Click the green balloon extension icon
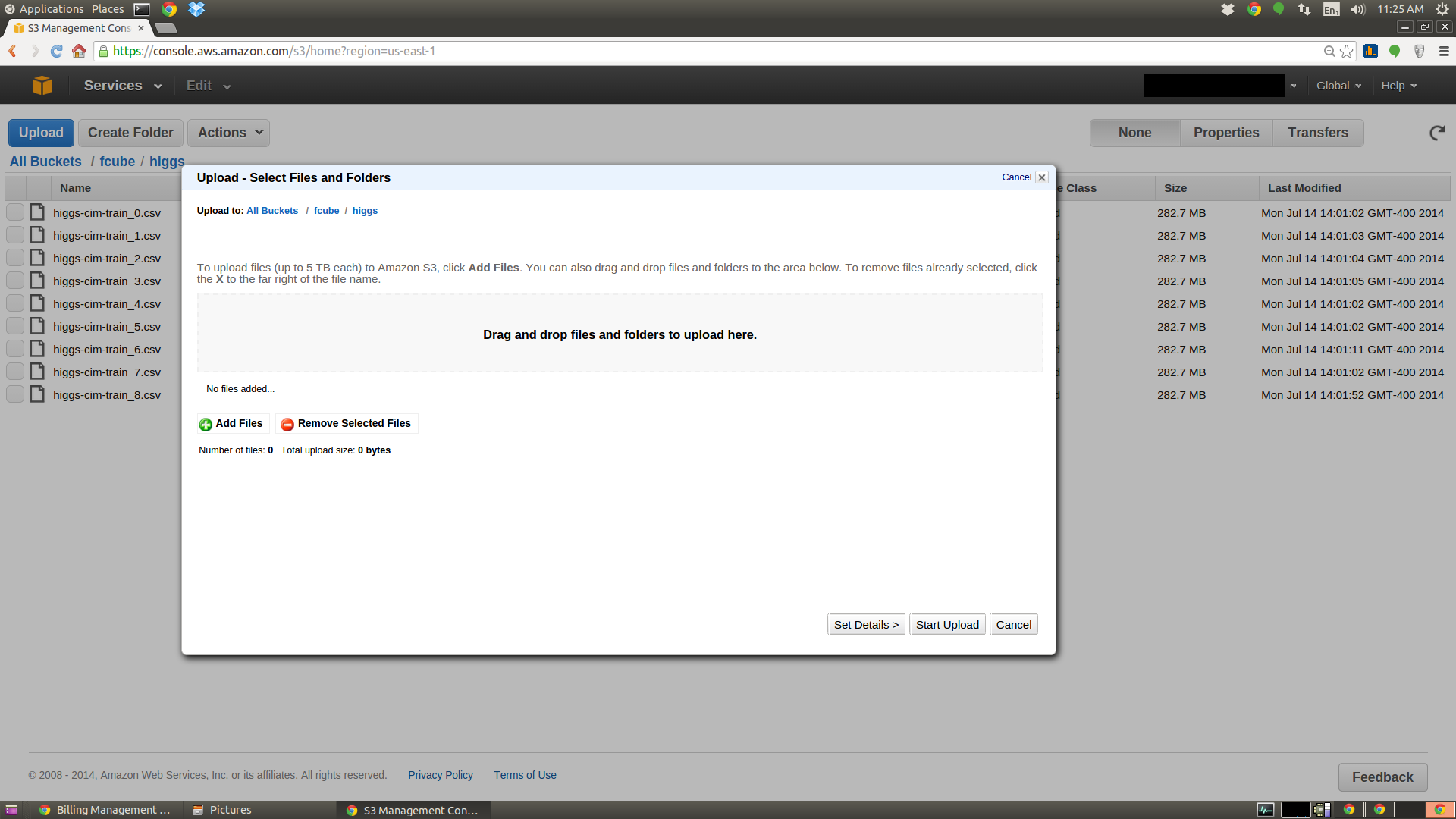Image resolution: width=1456 pixels, height=819 pixels. click(1395, 51)
